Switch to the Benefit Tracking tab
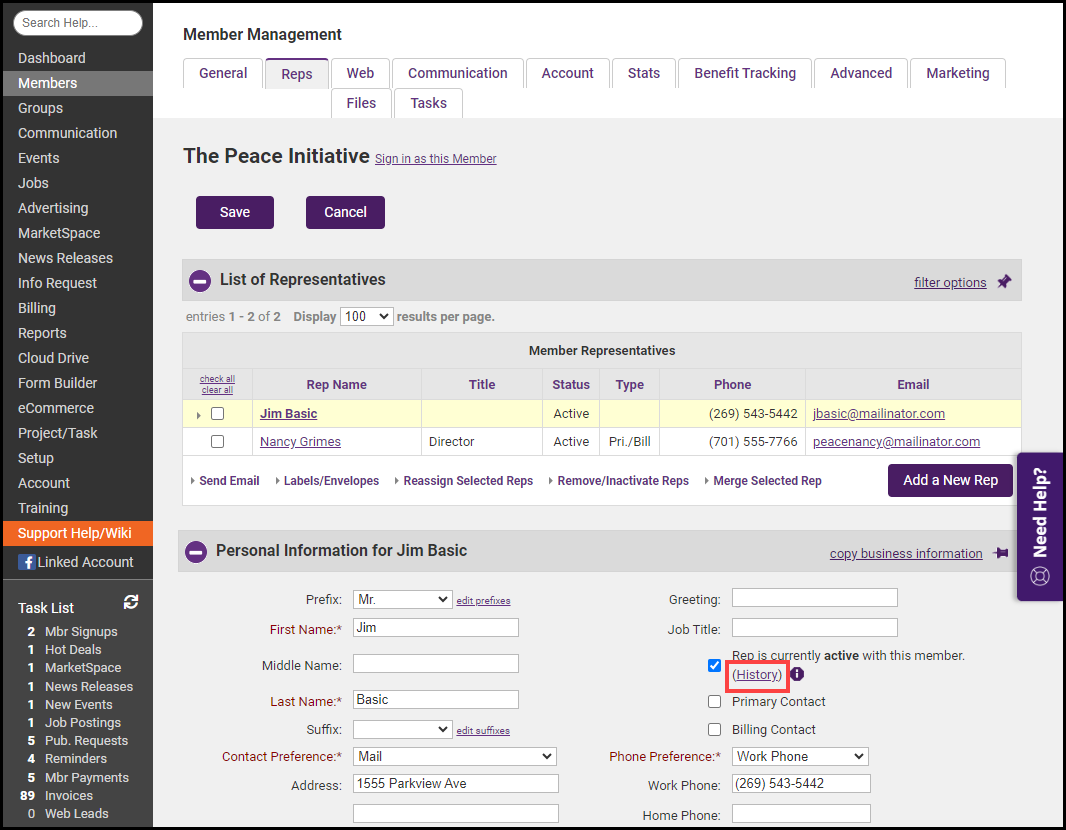This screenshot has height=830, width=1066. 745,73
